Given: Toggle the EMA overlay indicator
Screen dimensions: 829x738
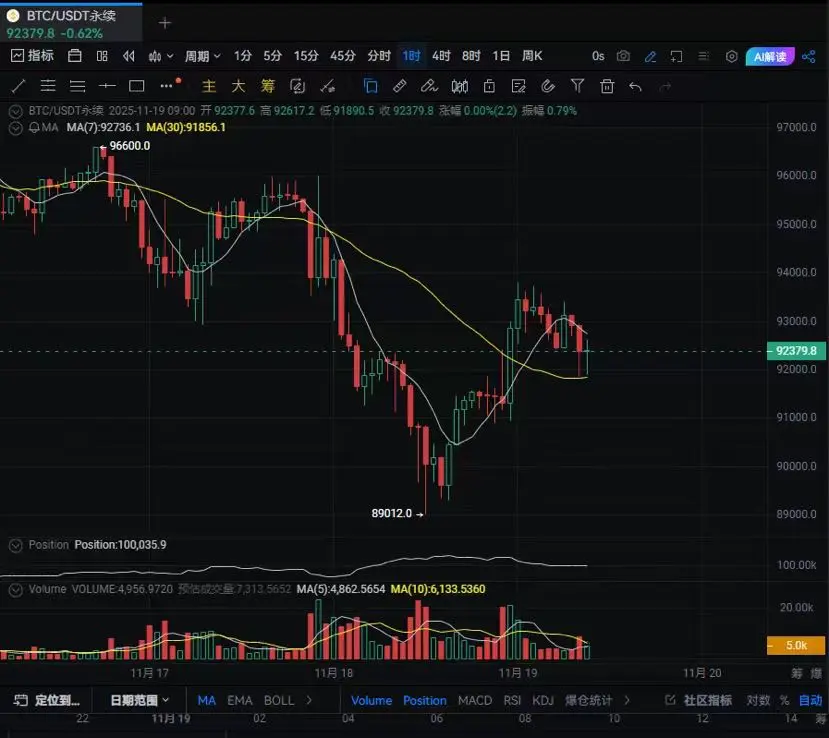Looking at the screenshot, I should pos(240,700).
